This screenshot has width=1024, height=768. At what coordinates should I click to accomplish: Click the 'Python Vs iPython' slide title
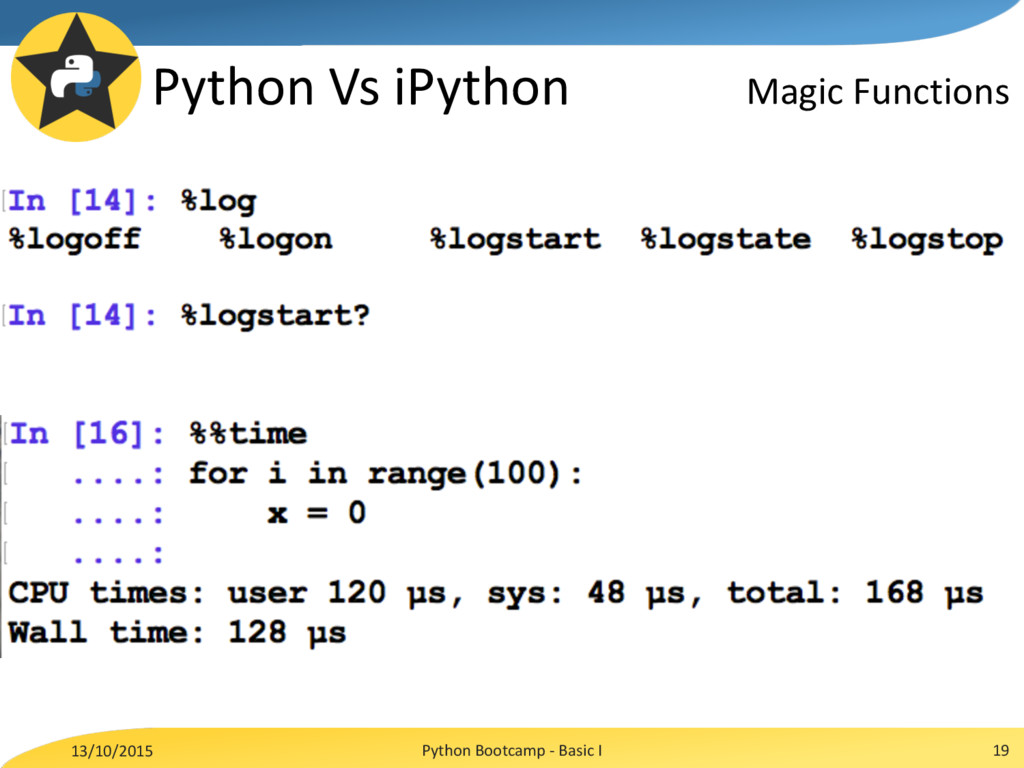[x=360, y=88]
